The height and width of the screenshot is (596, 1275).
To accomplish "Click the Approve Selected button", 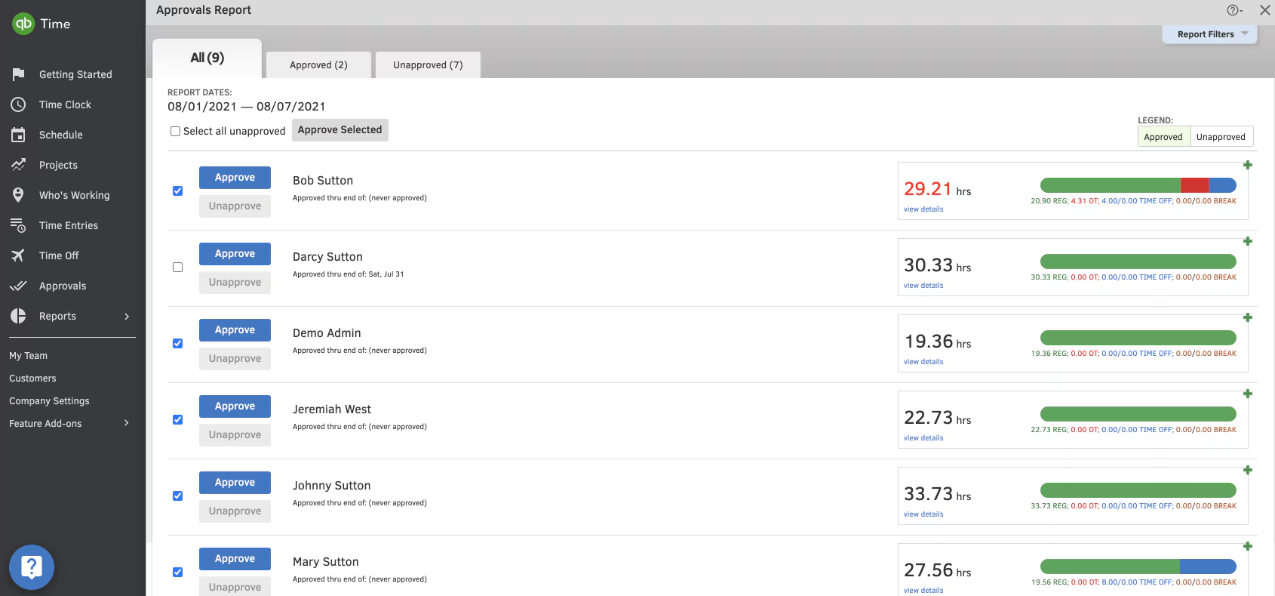I will pyautogui.click(x=340, y=130).
